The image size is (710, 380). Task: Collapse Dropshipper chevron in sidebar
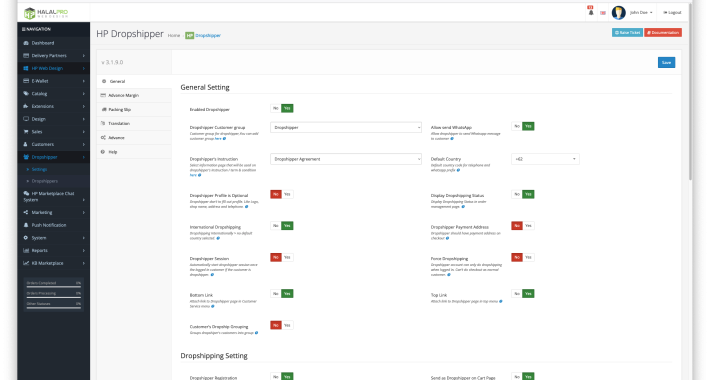coord(84,157)
